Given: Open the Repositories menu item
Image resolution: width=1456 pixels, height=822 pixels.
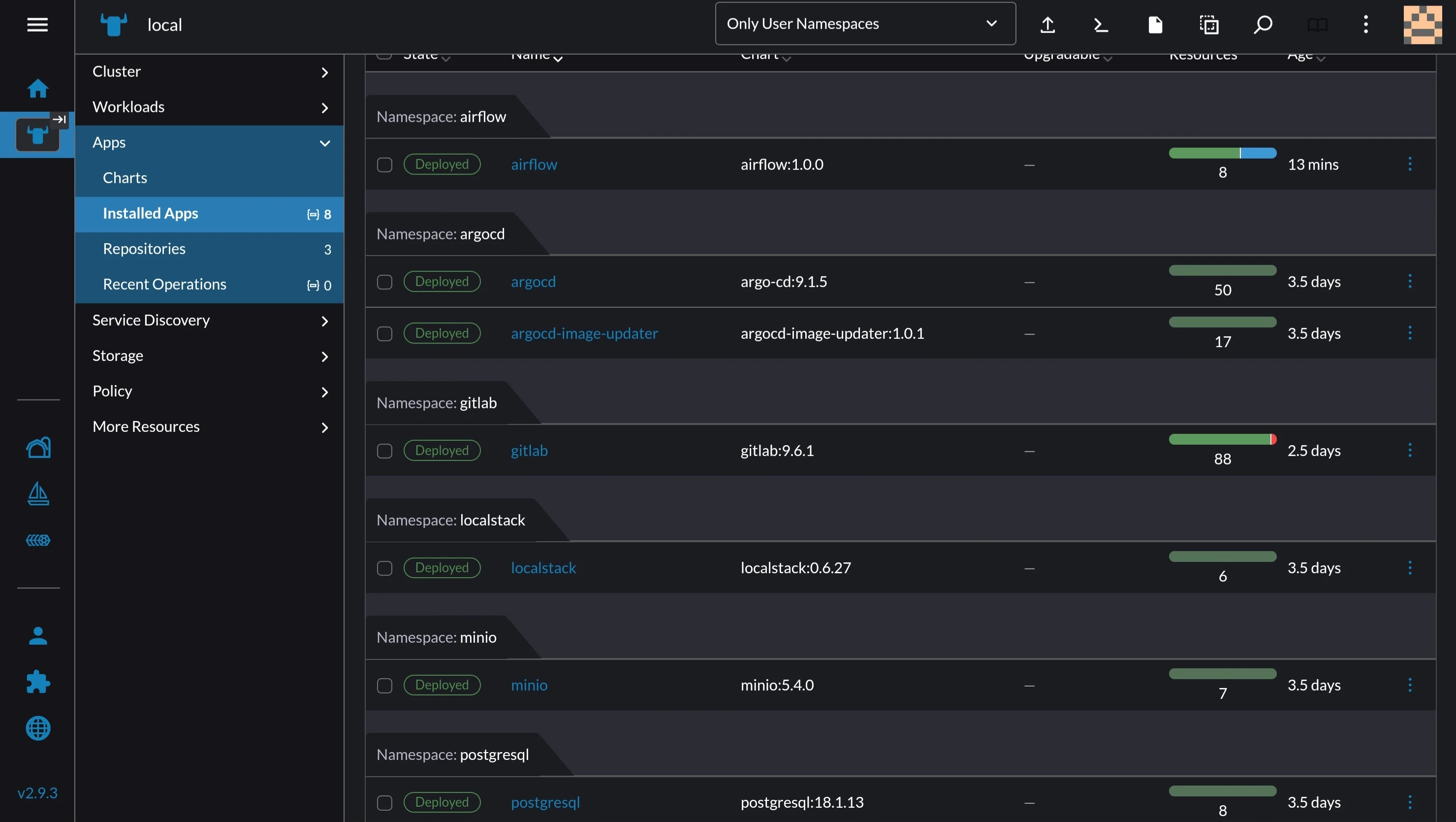Looking at the screenshot, I should coord(209,250).
